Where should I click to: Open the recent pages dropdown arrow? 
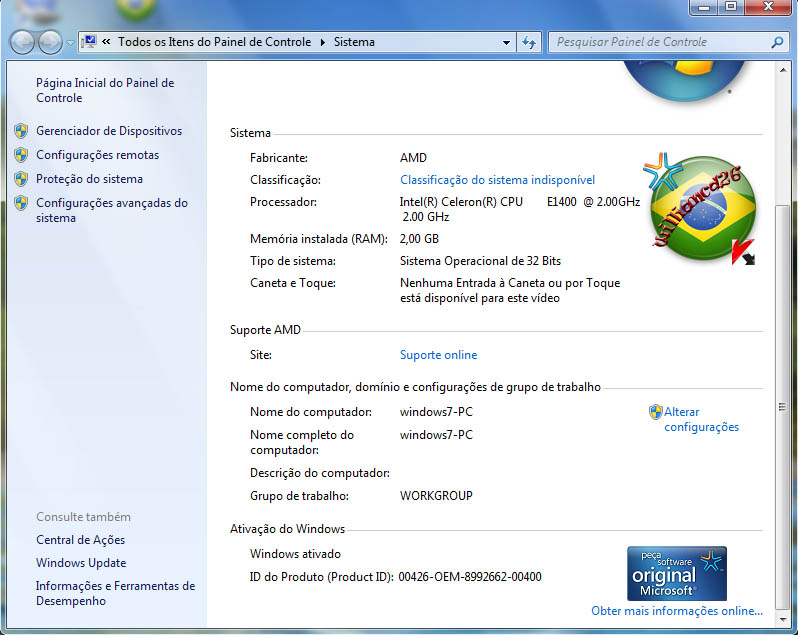70,43
